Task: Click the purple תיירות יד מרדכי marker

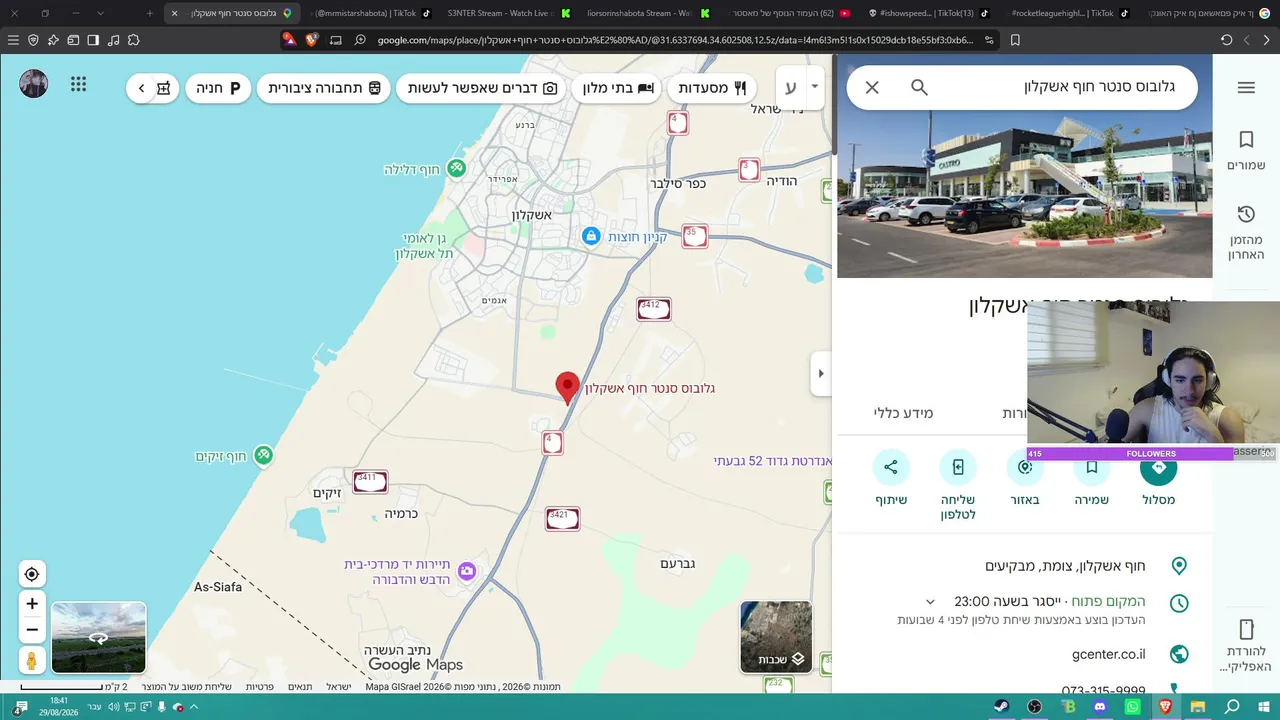Action: [467, 572]
